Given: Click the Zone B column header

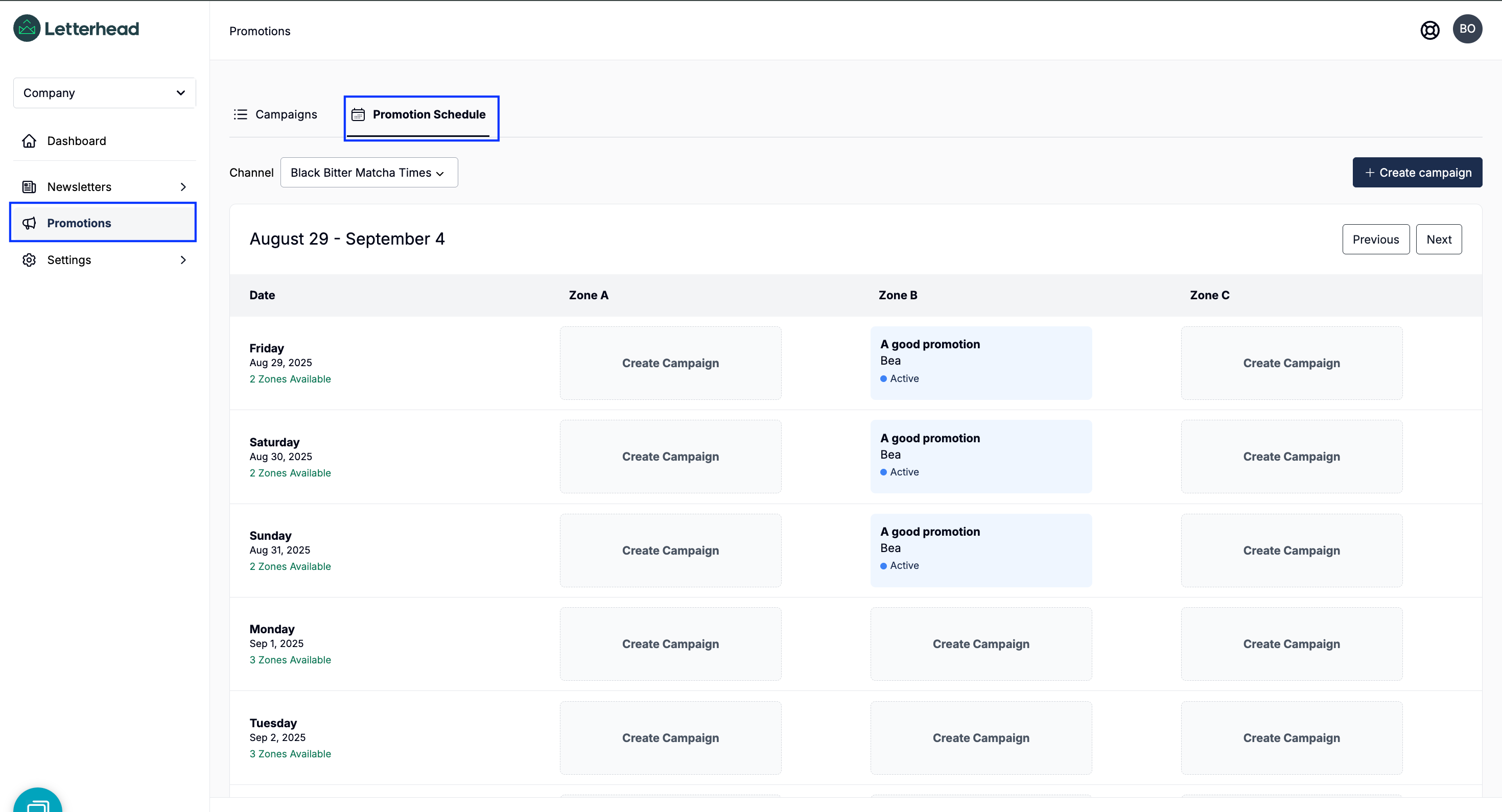Looking at the screenshot, I should (898, 296).
